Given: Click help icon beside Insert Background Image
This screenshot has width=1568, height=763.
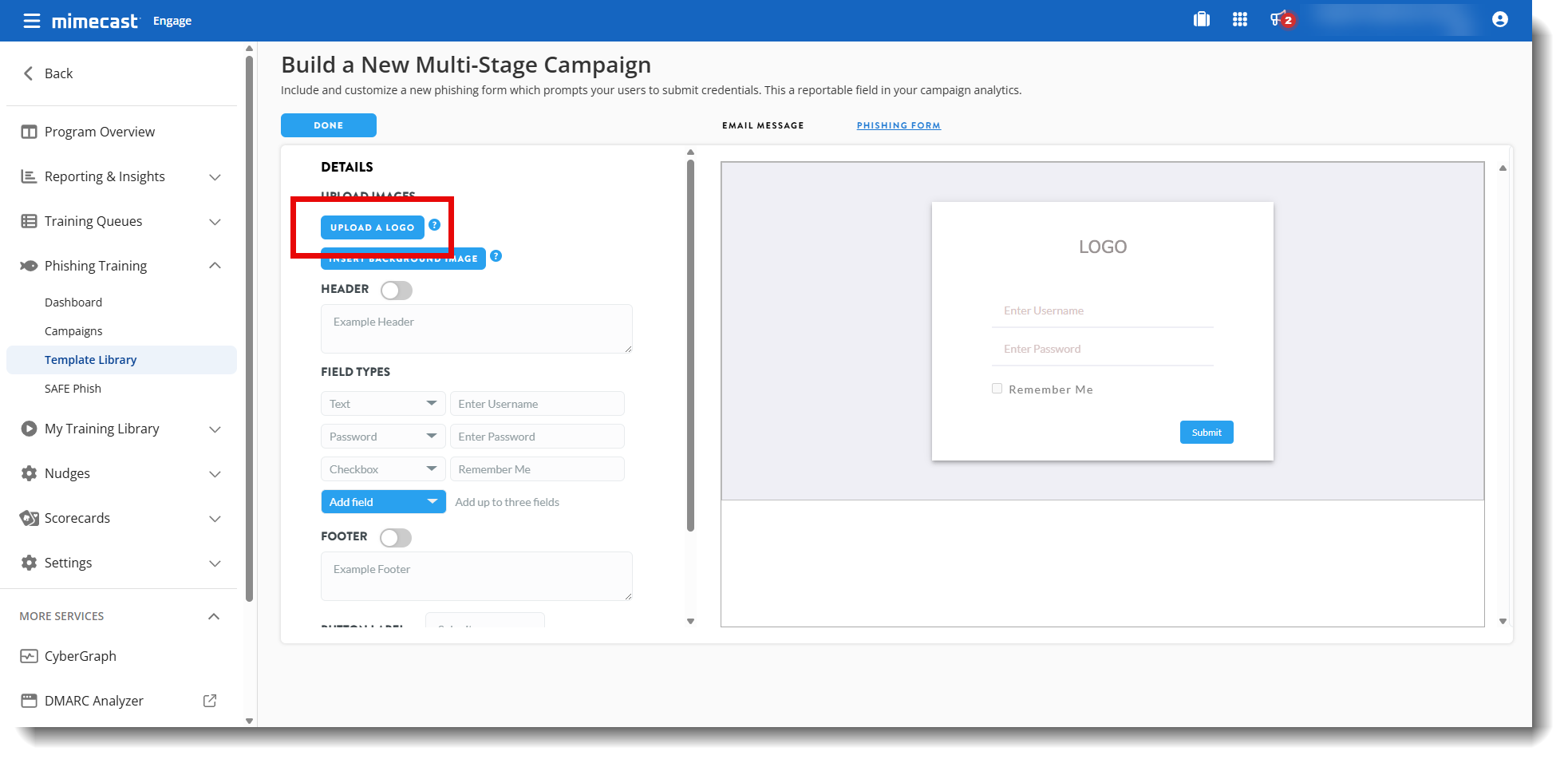Looking at the screenshot, I should point(496,256).
